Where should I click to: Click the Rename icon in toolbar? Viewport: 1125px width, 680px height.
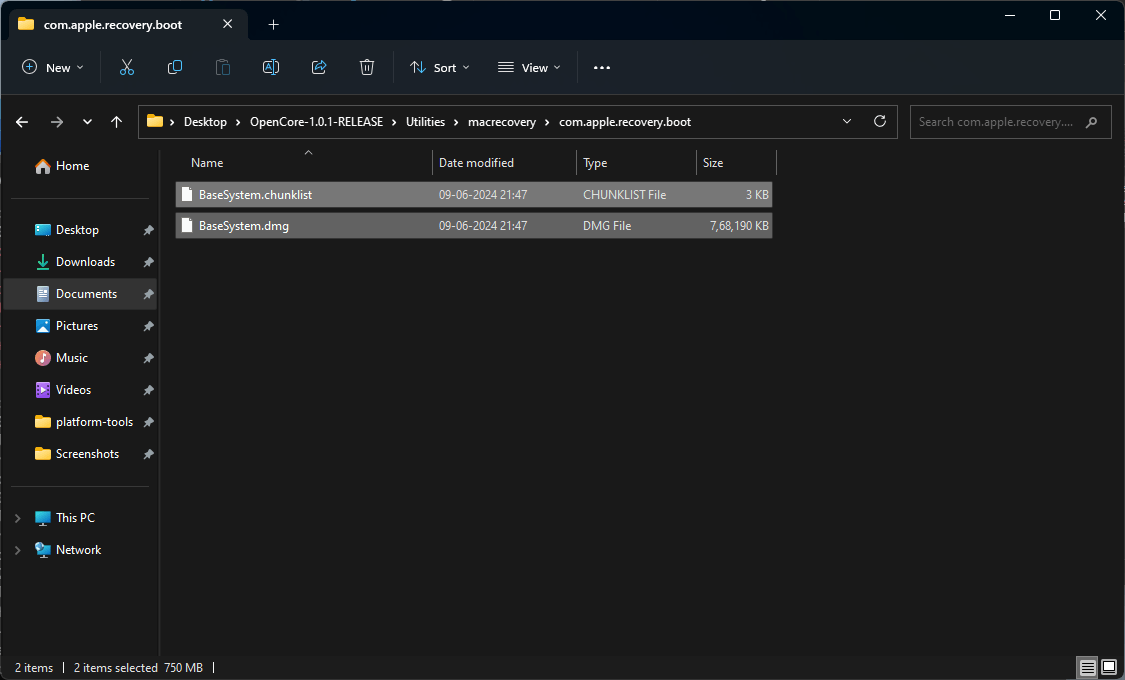270,67
